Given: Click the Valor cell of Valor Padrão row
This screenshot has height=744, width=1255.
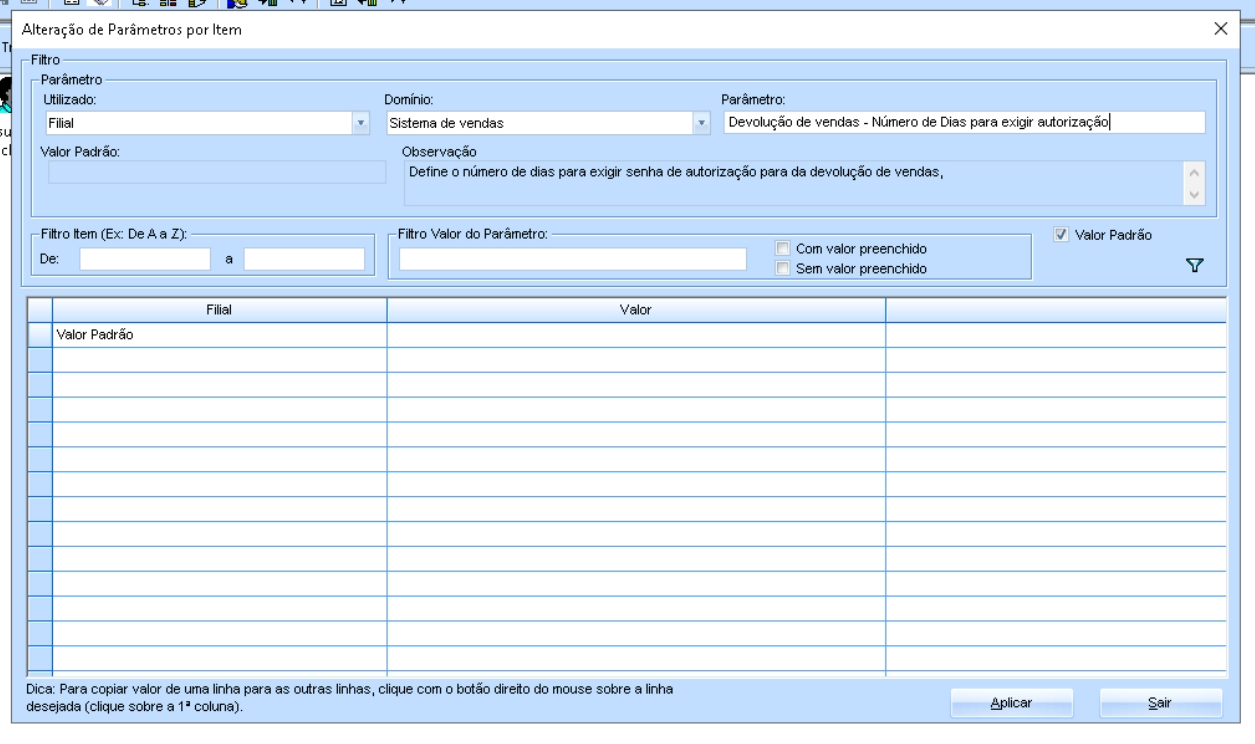Looking at the screenshot, I should pyautogui.click(x=635, y=335).
